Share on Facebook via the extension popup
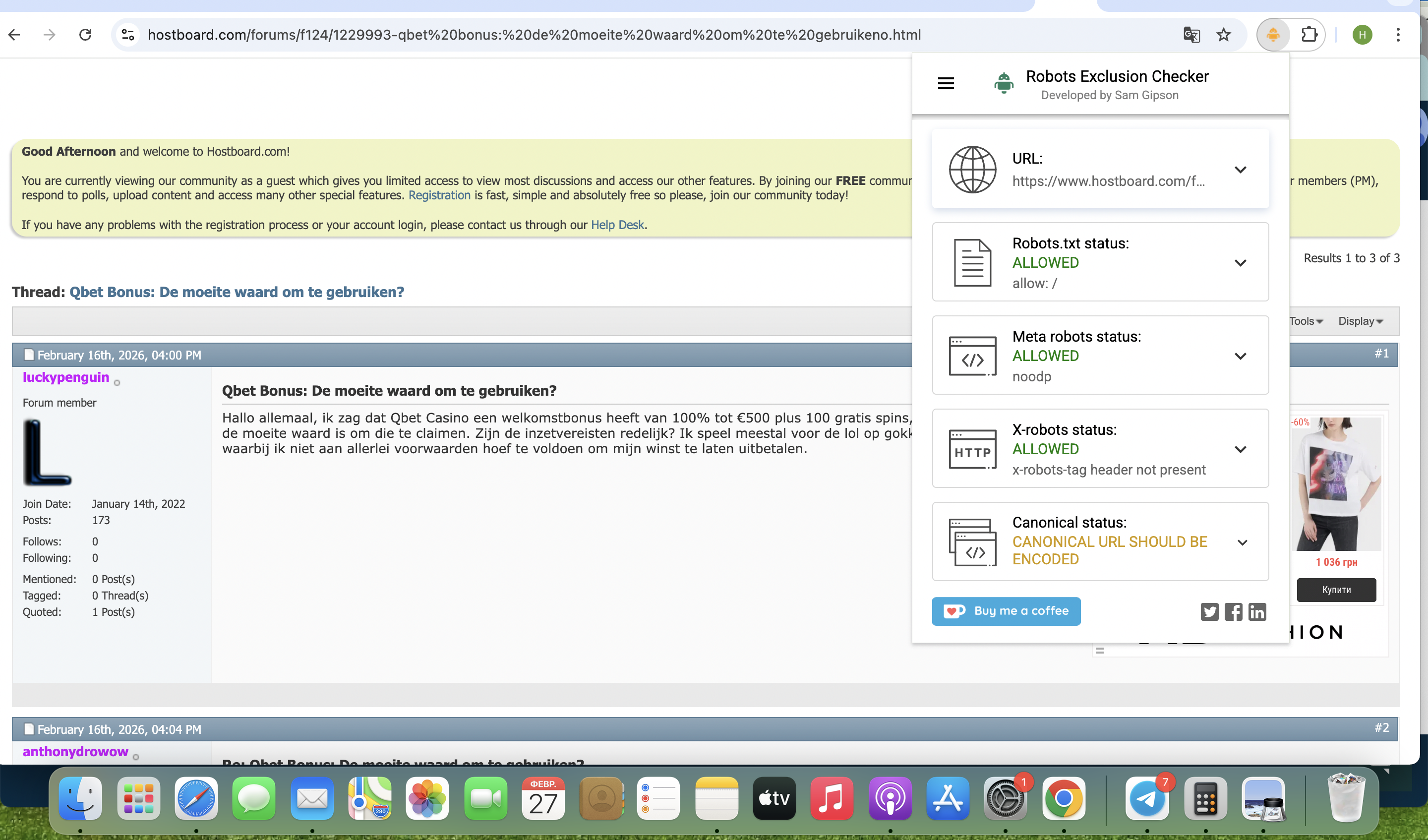This screenshot has height=840, width=1428. coord(1233,611)
